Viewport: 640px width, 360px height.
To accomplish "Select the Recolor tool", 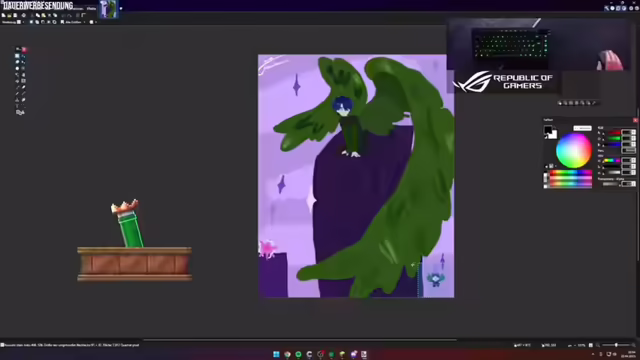I will coord(24,100).
